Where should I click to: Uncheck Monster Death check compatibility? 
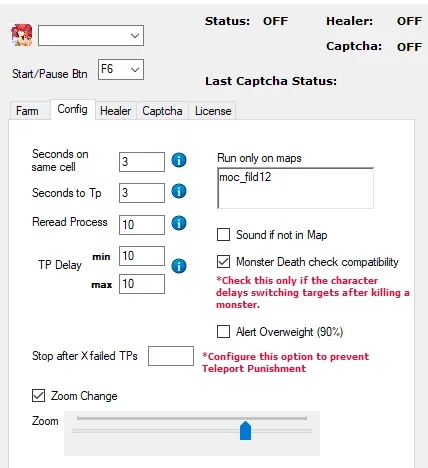(223, 262)
